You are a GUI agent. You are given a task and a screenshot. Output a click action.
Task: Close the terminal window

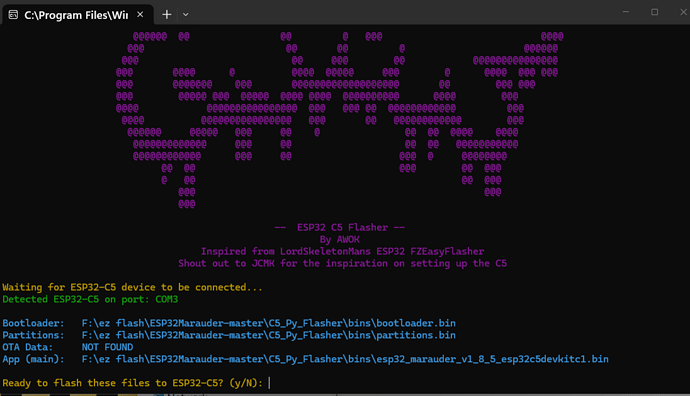pos(683,12)
